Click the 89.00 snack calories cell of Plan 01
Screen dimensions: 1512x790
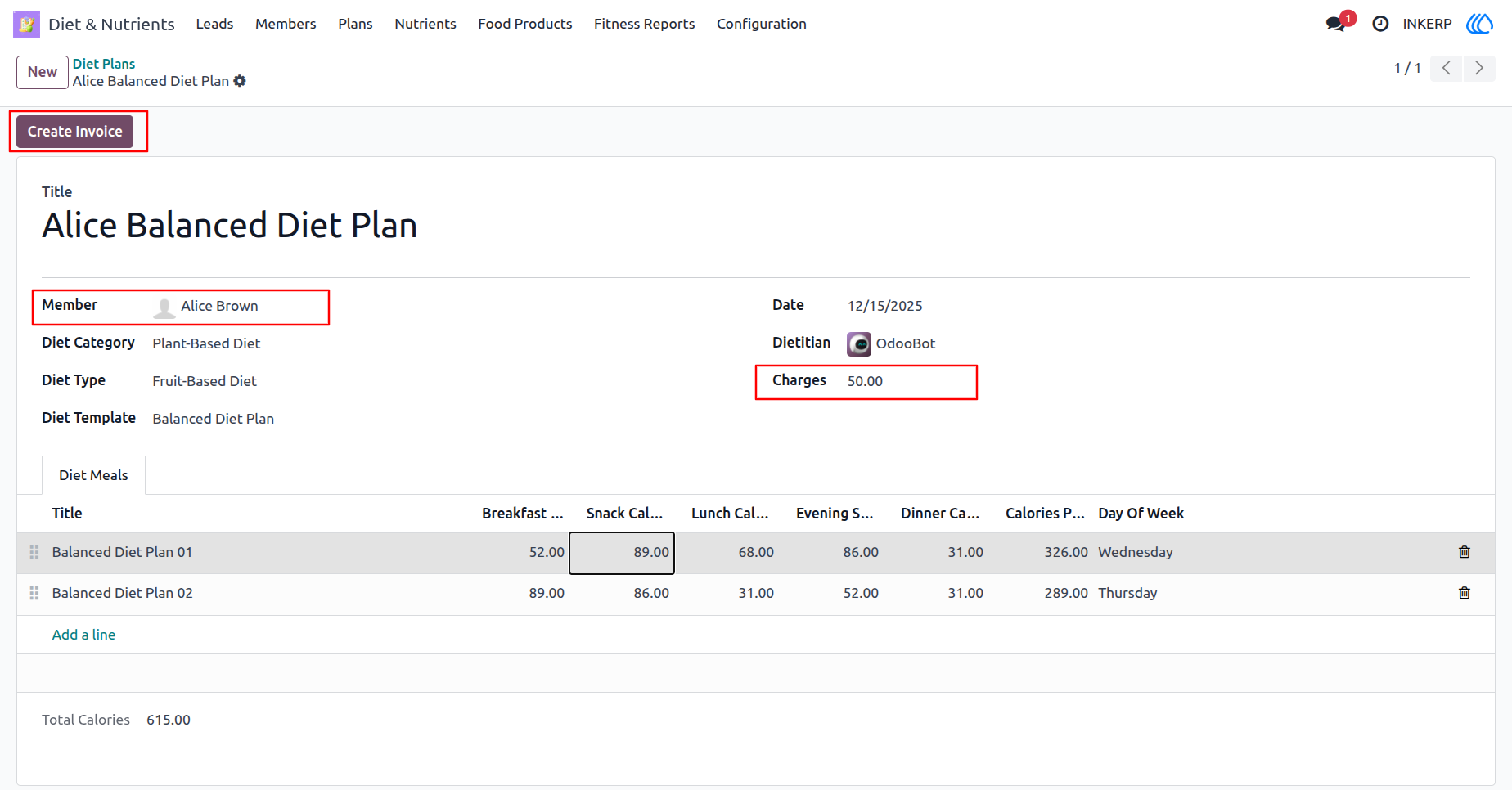click(622, 553)
